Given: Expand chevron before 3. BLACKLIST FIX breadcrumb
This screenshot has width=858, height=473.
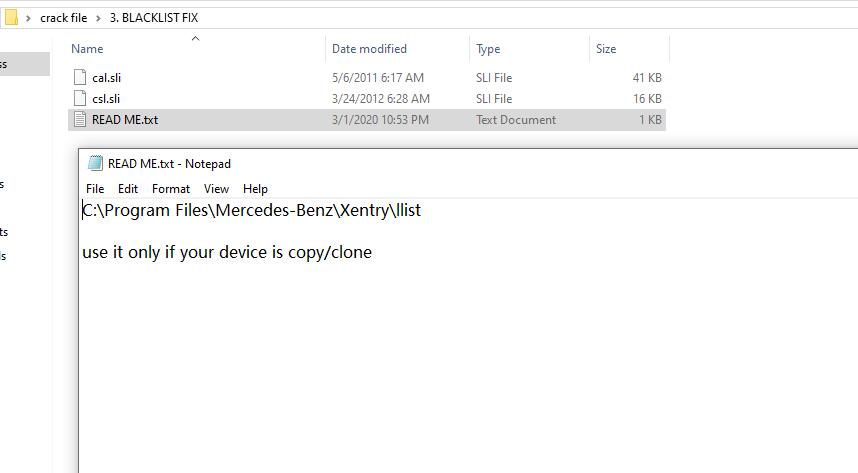Looking at the screenshot, I should pyautogui.click(x=98, y=18).
